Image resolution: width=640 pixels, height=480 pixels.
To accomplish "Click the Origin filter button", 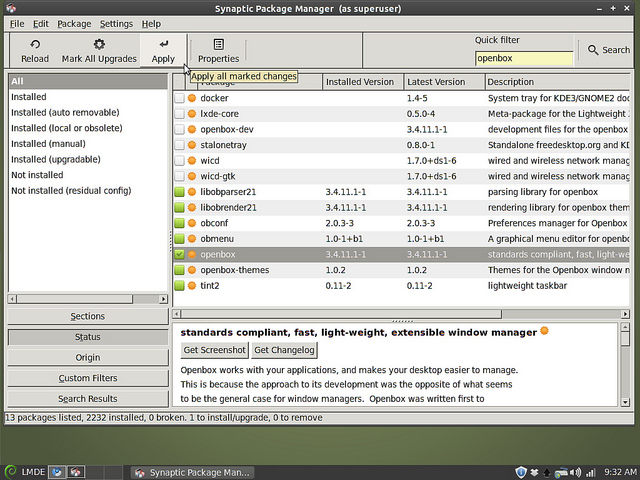I will [88, 358].
